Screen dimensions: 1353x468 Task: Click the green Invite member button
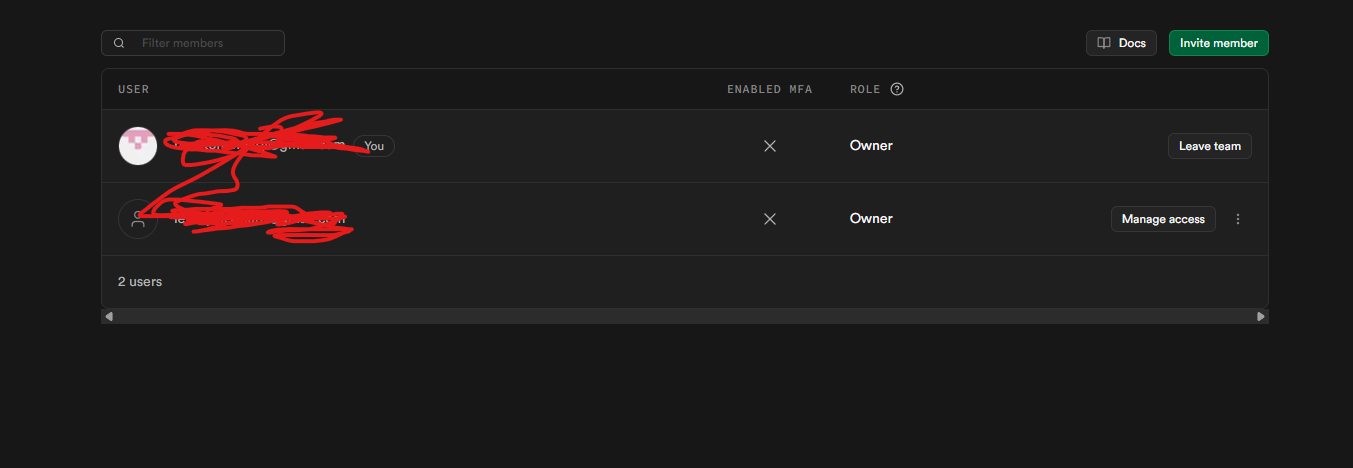pyautogui.click(x=1218, y=43)
